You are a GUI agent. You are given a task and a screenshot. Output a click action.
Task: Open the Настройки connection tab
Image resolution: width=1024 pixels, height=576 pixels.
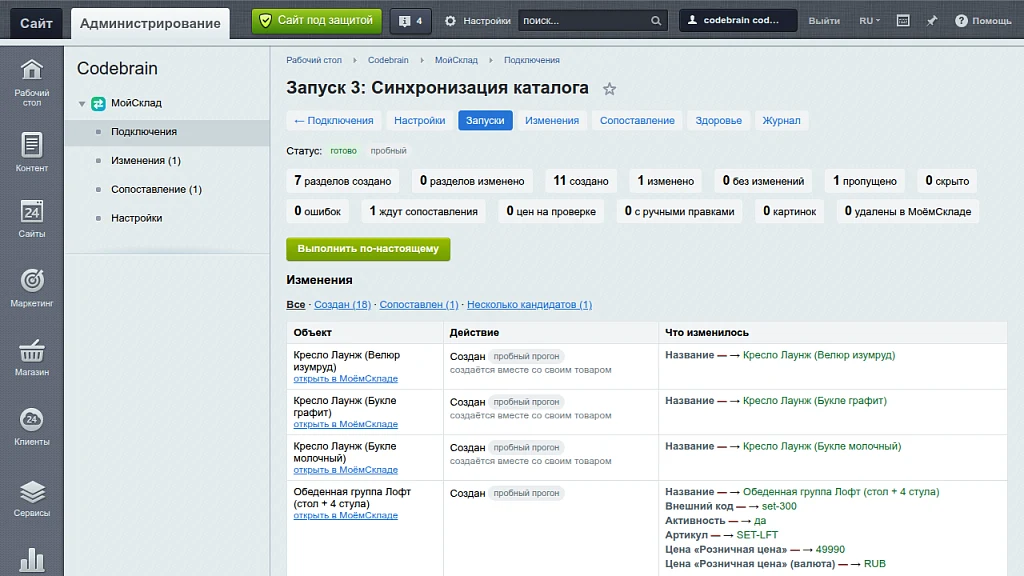point(419,120)
